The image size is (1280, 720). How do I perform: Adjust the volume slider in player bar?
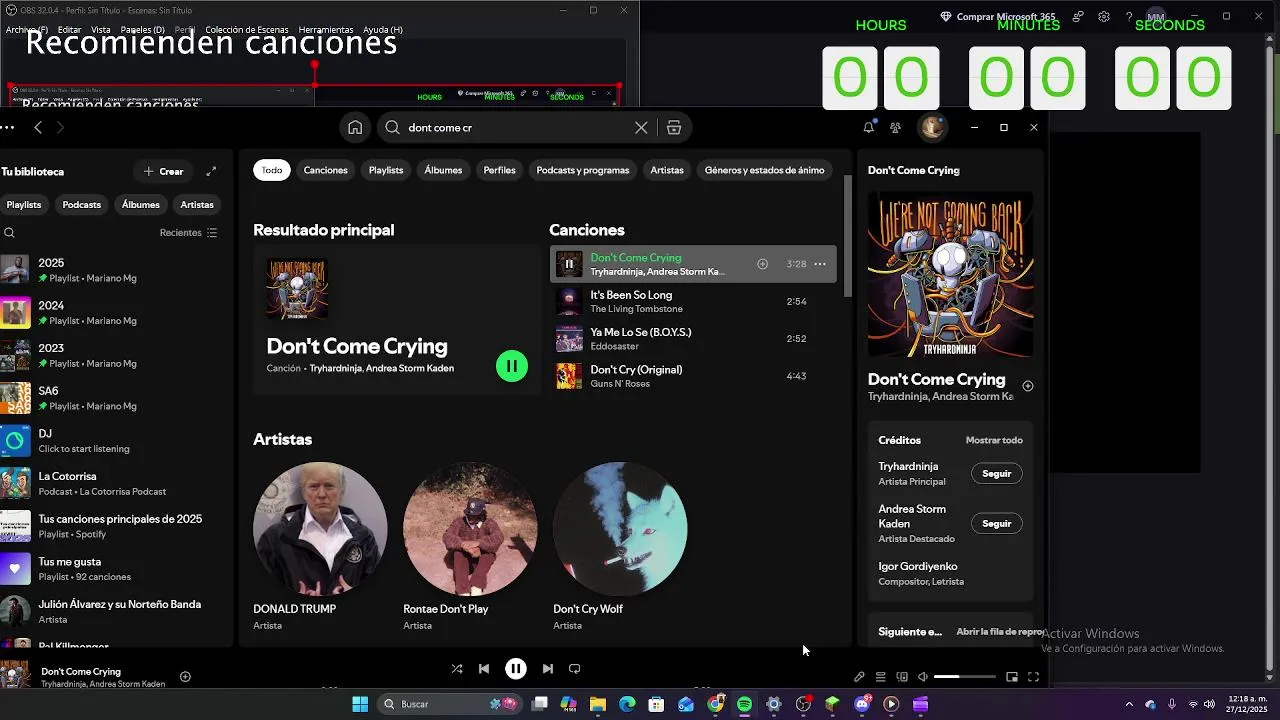point(964,677)
